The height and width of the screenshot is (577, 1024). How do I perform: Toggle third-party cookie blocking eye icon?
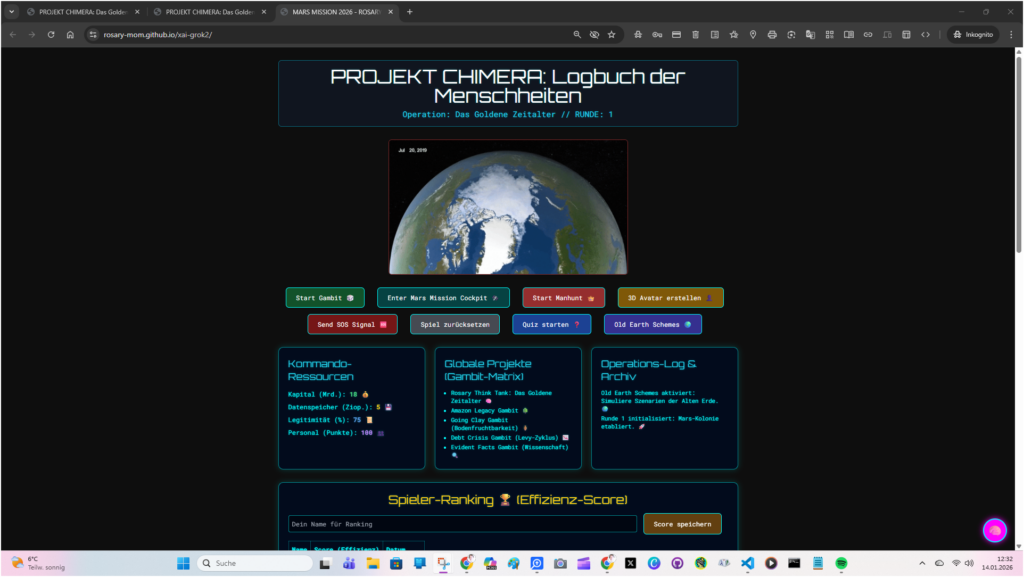tap(594, 34)
